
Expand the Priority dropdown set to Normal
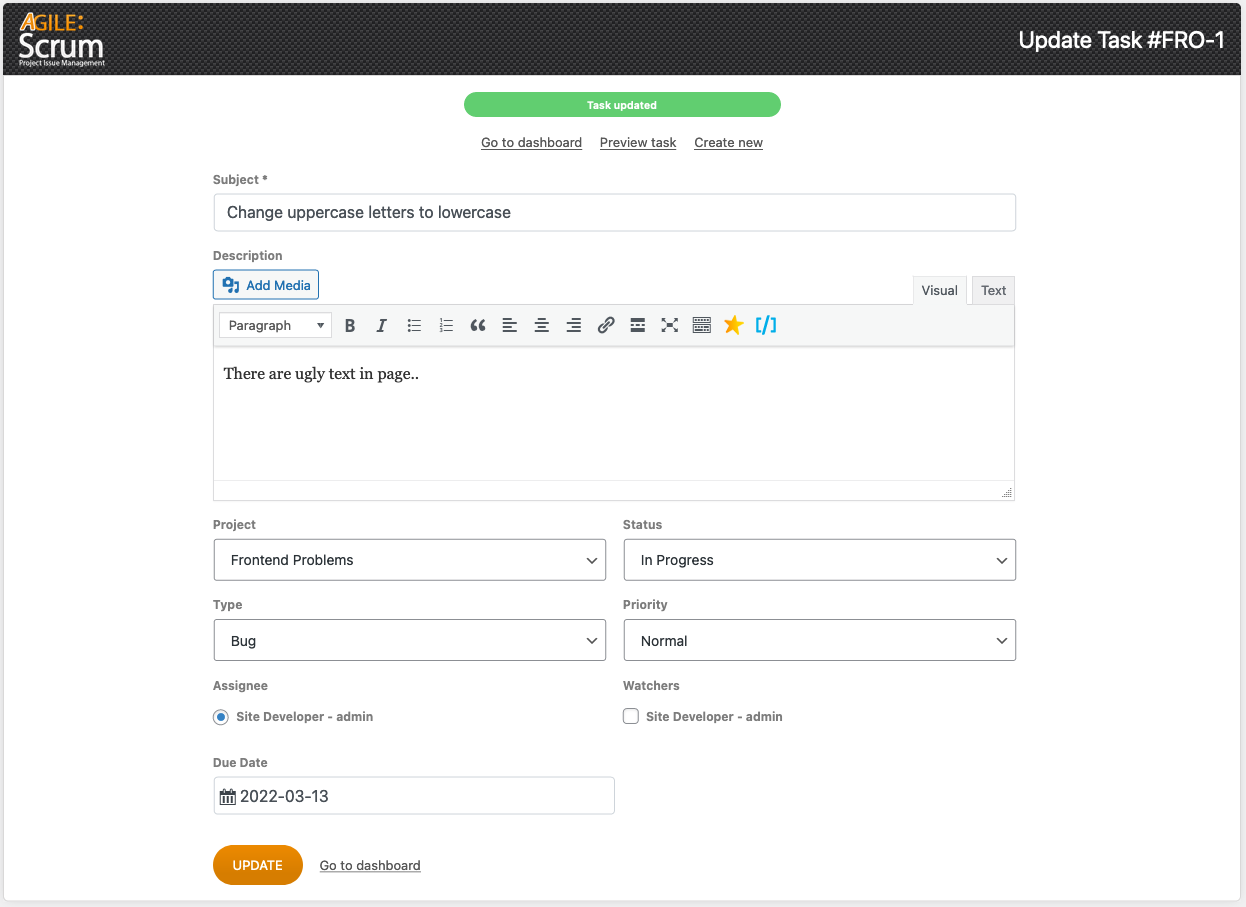(819, 641)
